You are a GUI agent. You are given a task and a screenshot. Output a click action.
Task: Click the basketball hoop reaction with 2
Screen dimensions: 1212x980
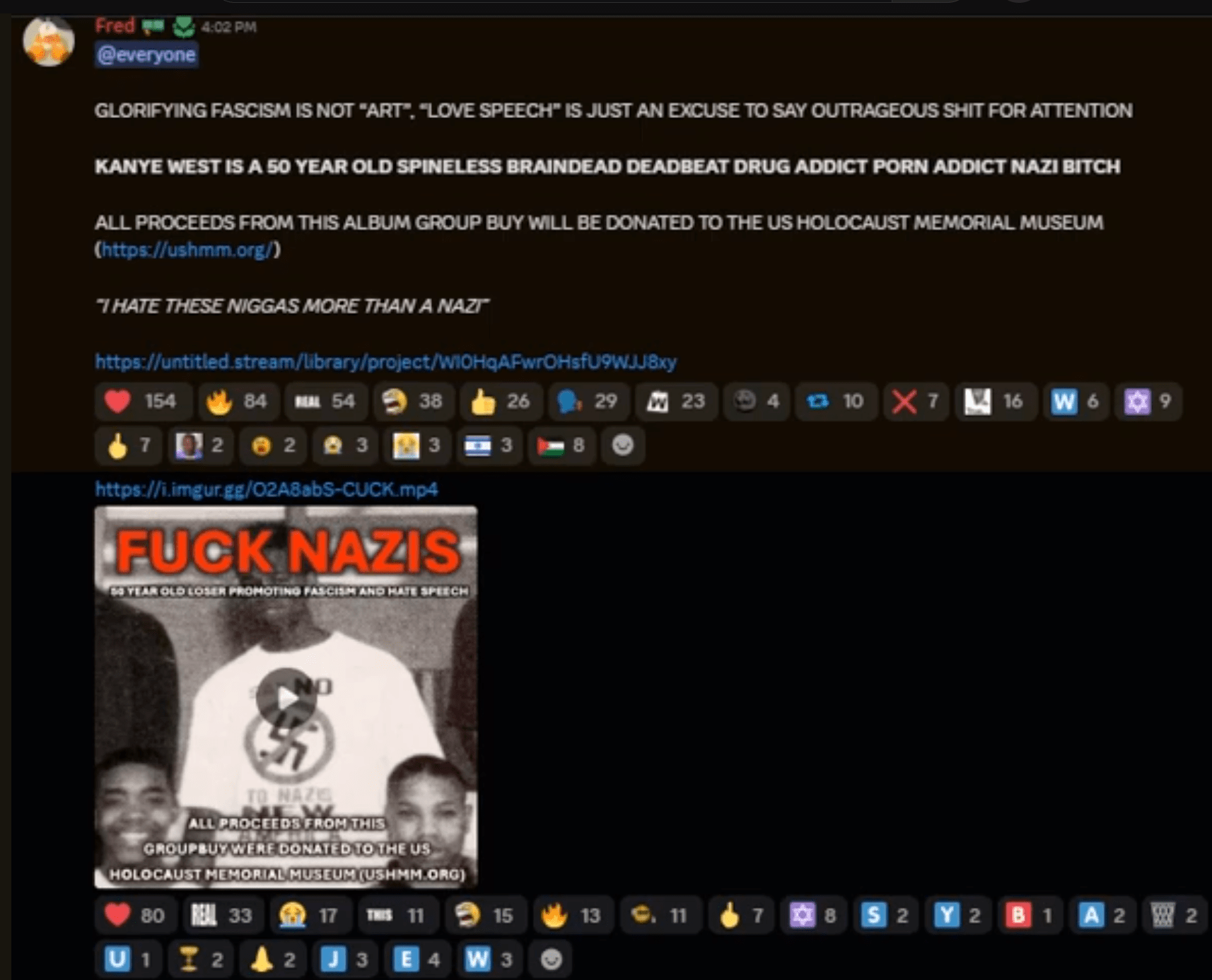[1175, 916]
